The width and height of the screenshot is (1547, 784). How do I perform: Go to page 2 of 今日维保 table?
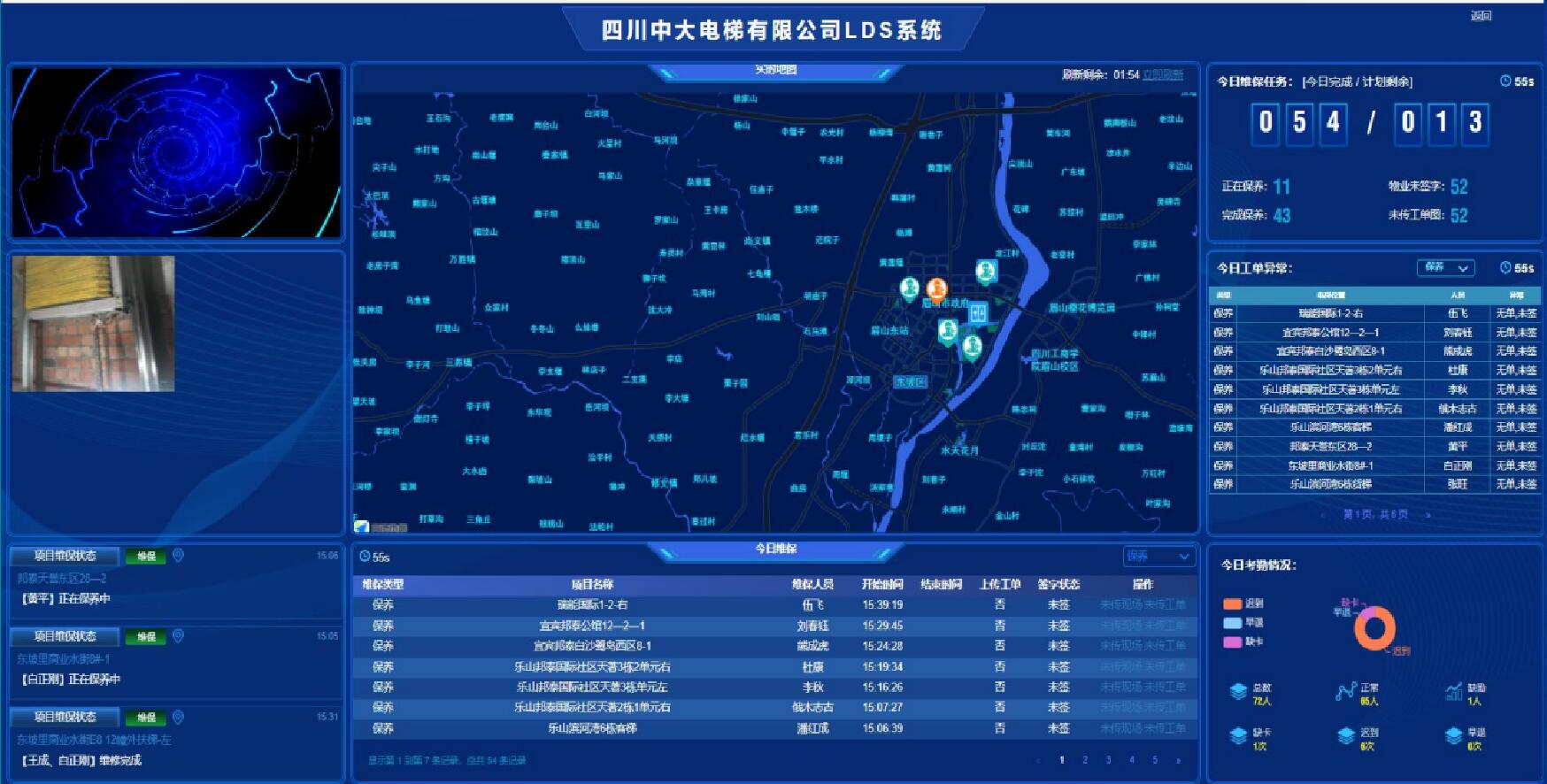(x=1085, y=760)
